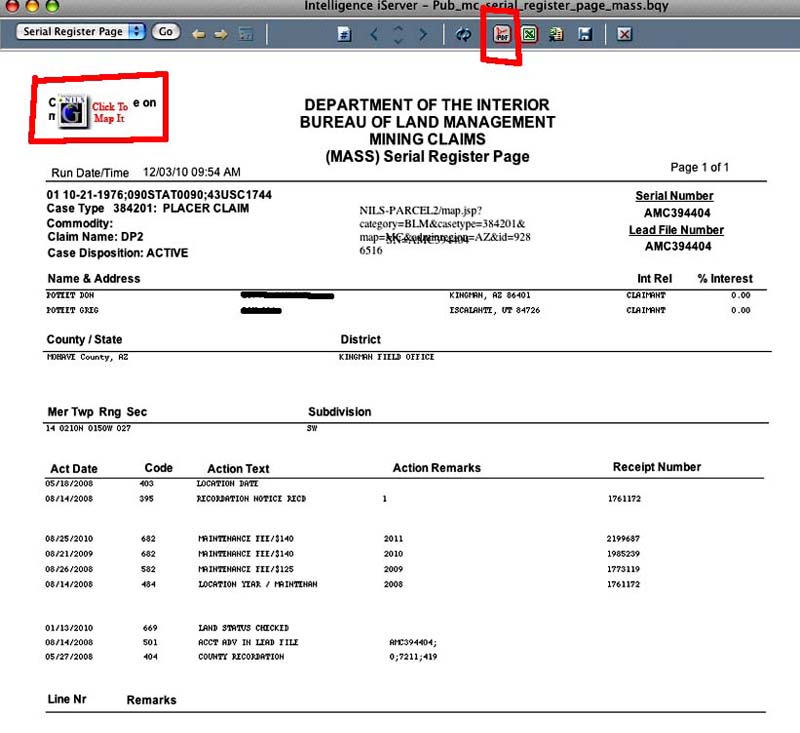This screenshot has width=800, height=733.
Task: Click the macOS green zoom window button
Action: [x=52, y=5]
